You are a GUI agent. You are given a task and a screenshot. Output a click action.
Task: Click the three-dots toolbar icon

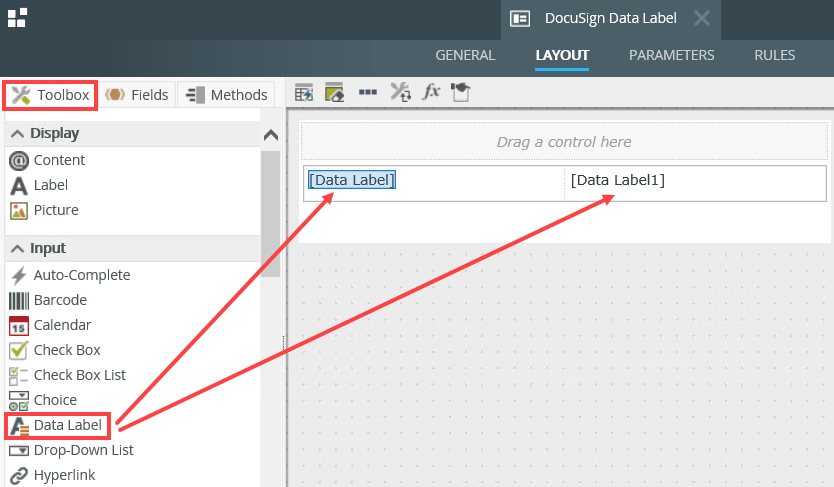[x=368, y=93]
